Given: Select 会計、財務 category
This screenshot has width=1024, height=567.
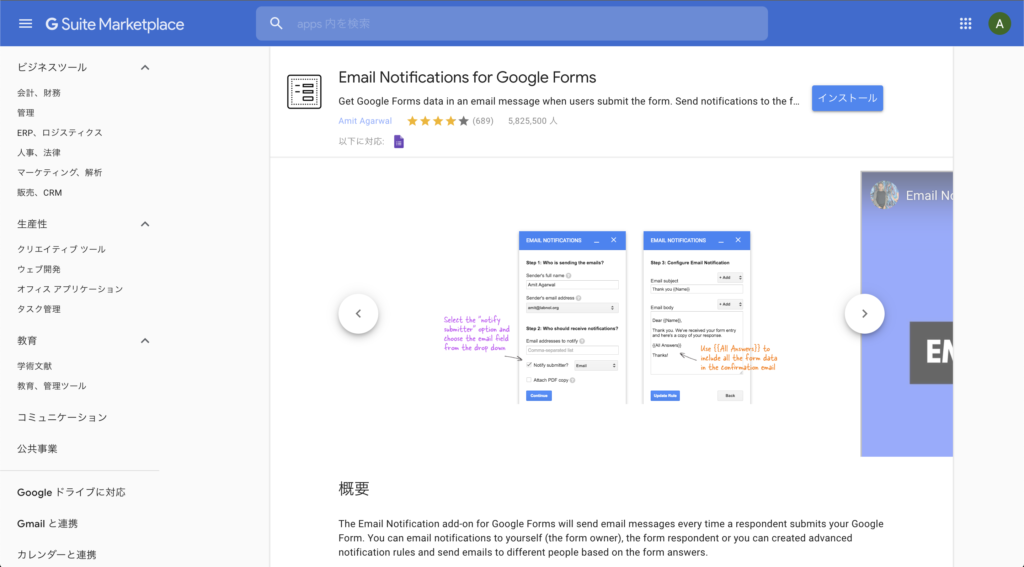Looking at the screenshot, I should coord(39,93).
